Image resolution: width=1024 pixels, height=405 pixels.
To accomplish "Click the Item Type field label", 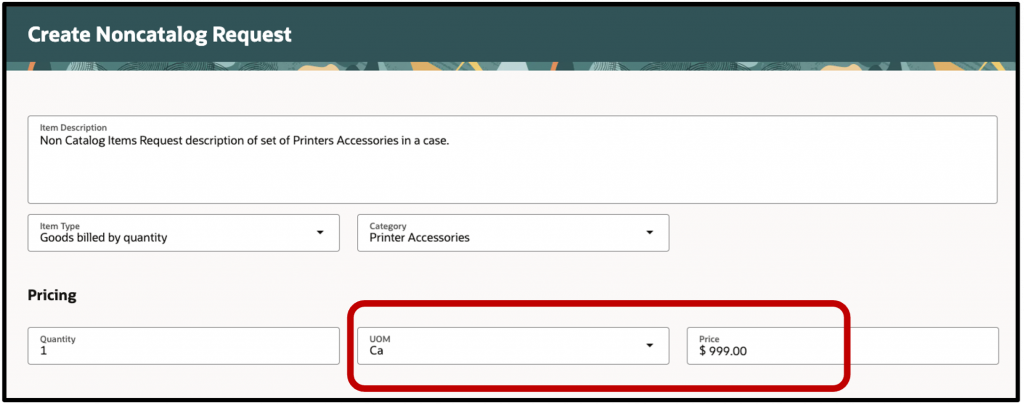I will tap(59, 226).
